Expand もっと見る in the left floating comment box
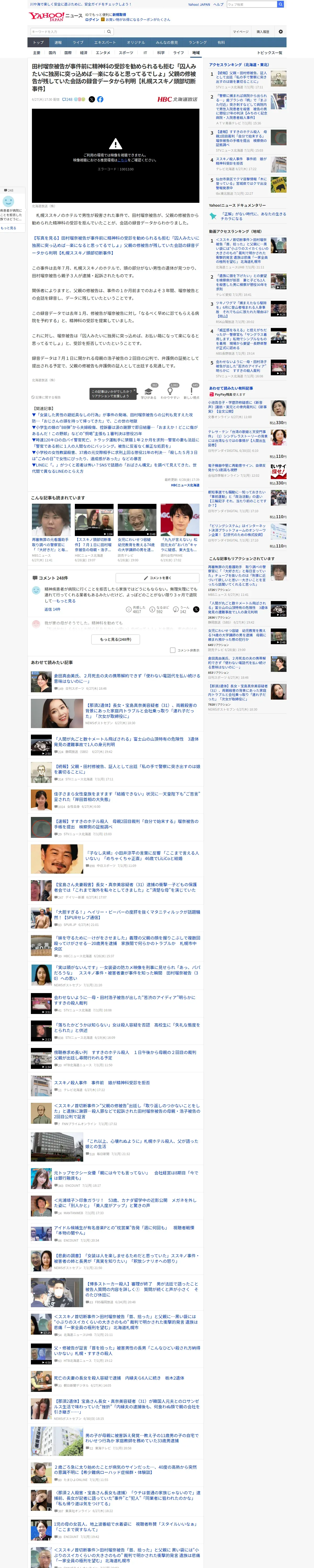Screen dimensions: 314x1568 coord(9,228)
